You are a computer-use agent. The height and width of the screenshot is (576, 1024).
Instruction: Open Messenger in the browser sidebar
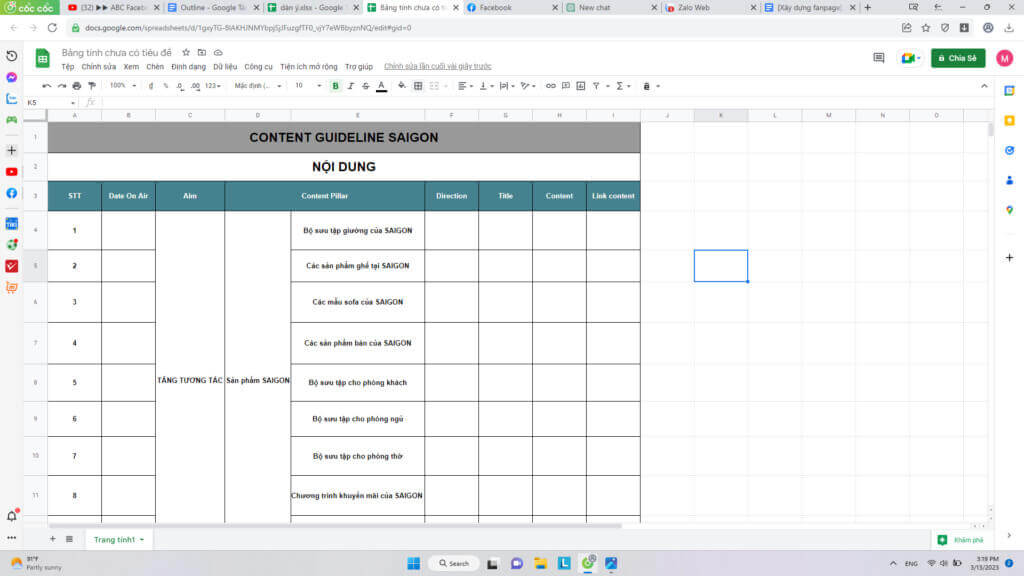coord(12,78)
